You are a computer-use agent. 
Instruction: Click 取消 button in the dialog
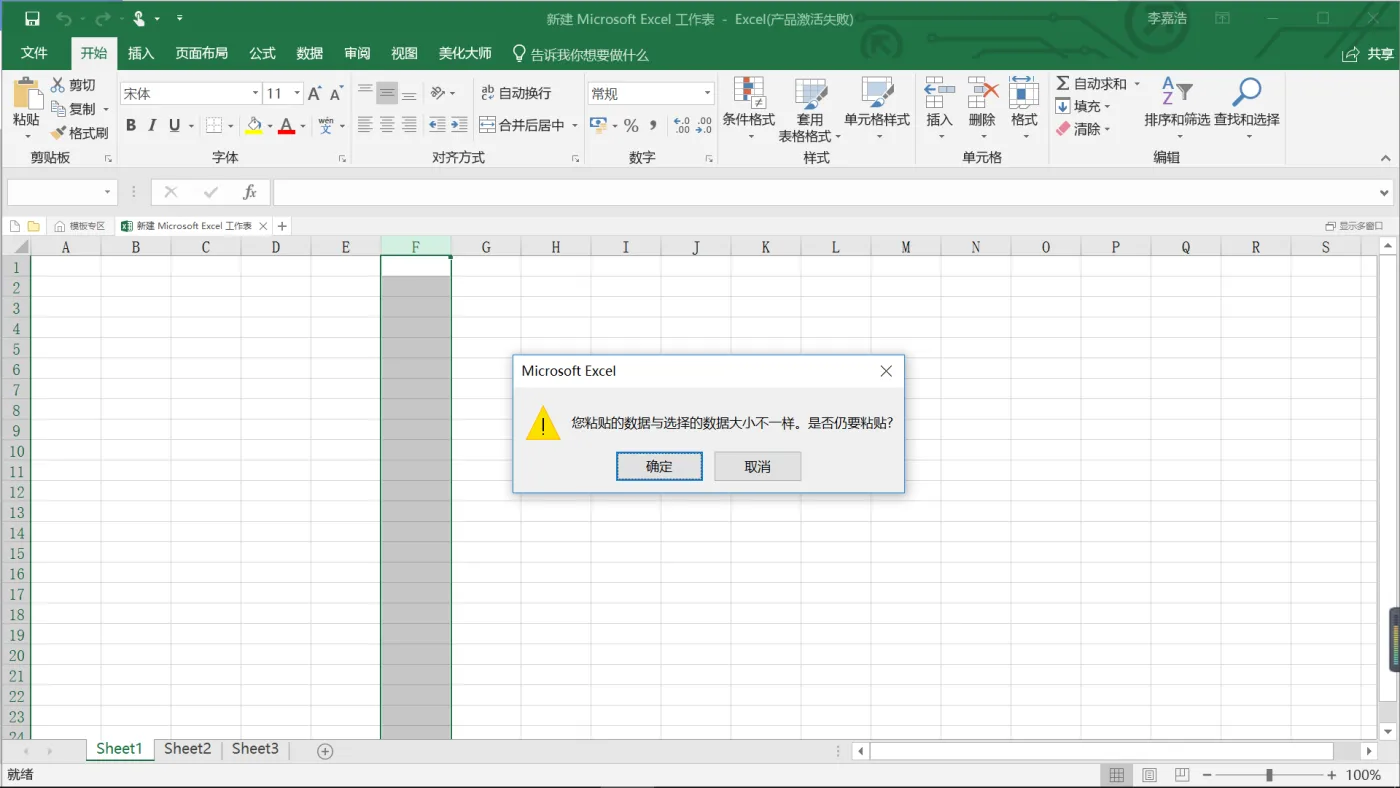758,466
